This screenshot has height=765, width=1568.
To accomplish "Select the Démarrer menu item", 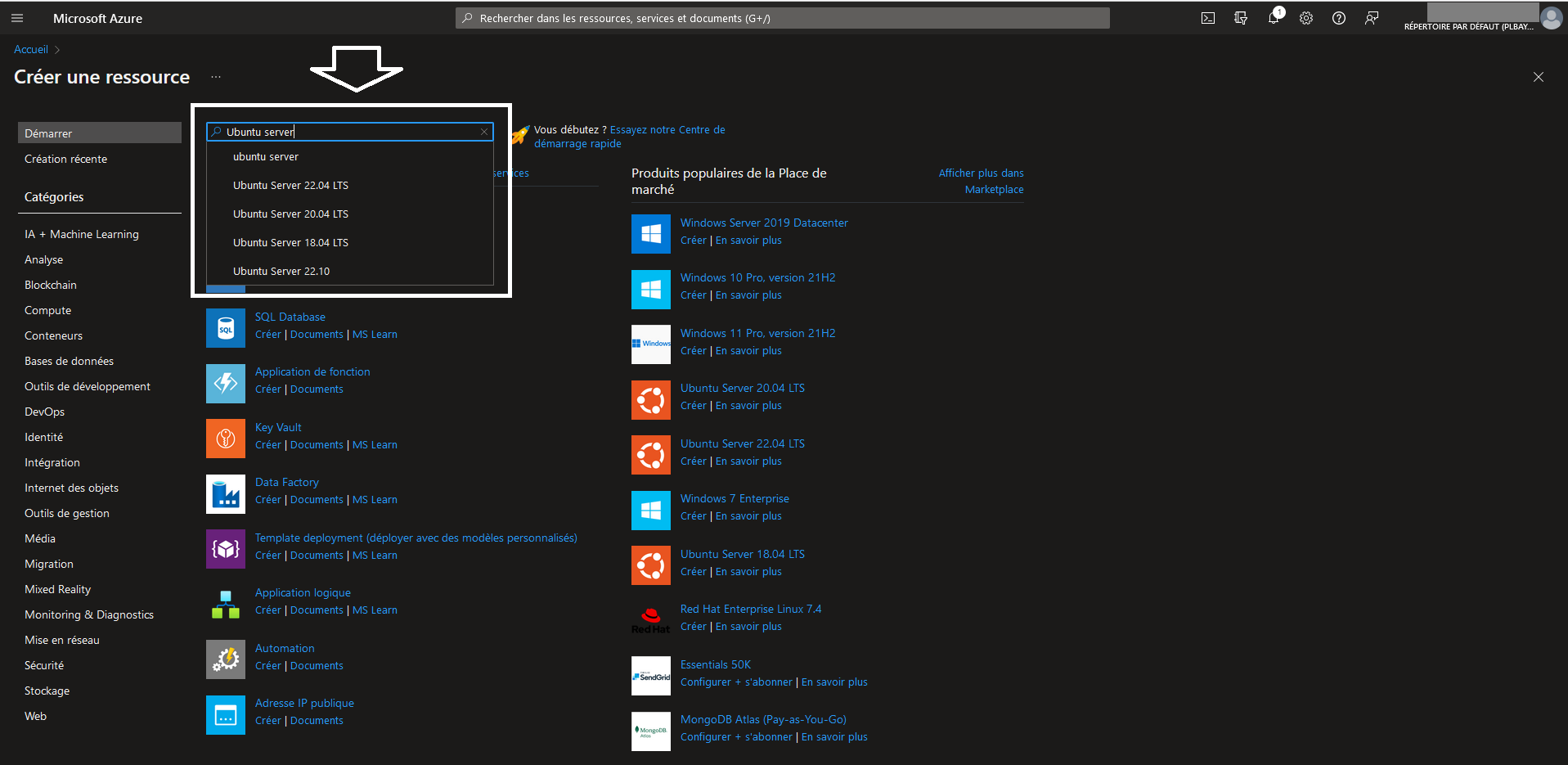I will pos(100,133).
